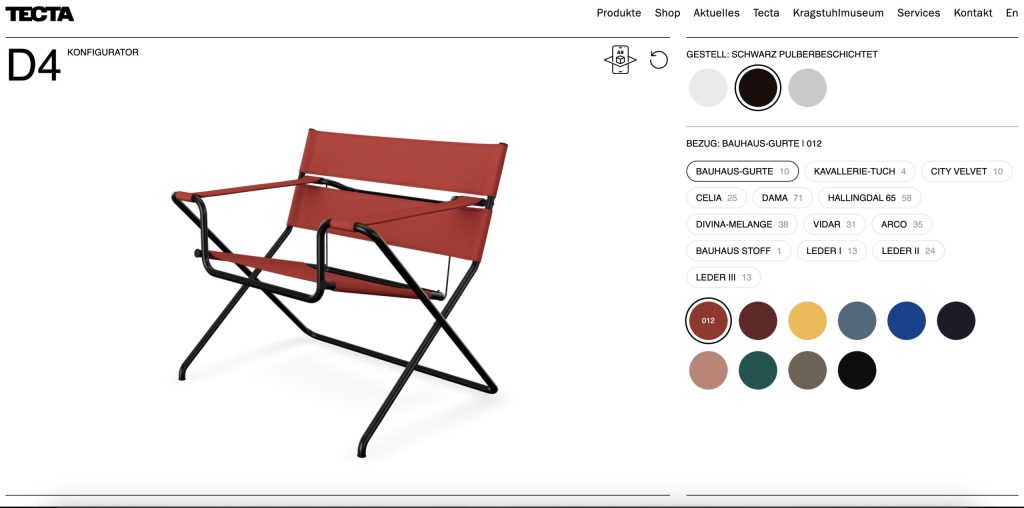The width and height of the screenshot is (1024, 508).
Task: Select the Leder I option
Action: click(831, 251)
